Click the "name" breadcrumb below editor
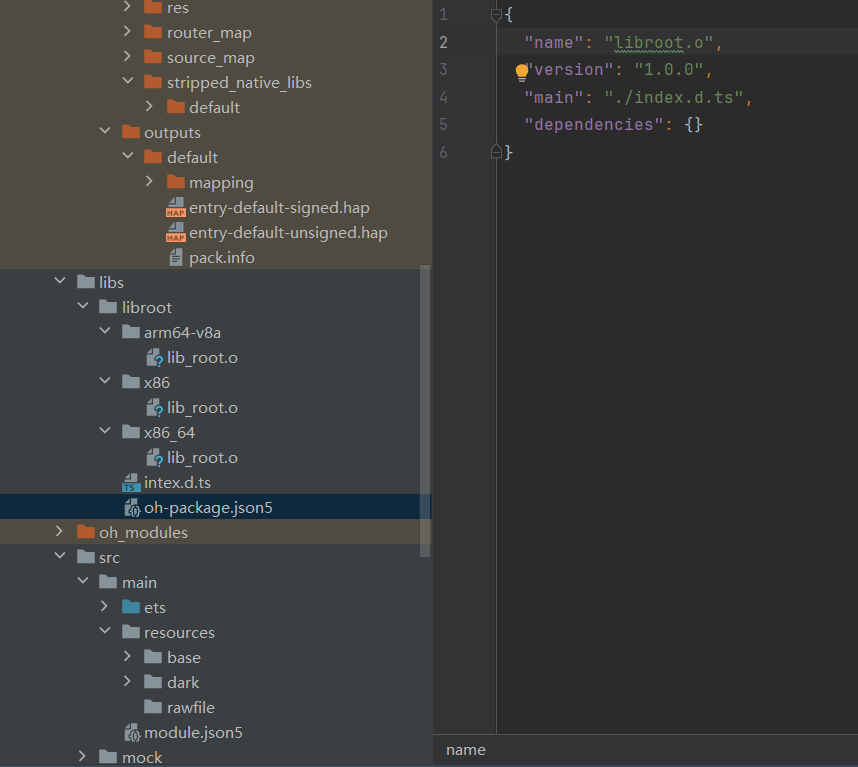This screenshot has height=767, width=858. [466, 749]
